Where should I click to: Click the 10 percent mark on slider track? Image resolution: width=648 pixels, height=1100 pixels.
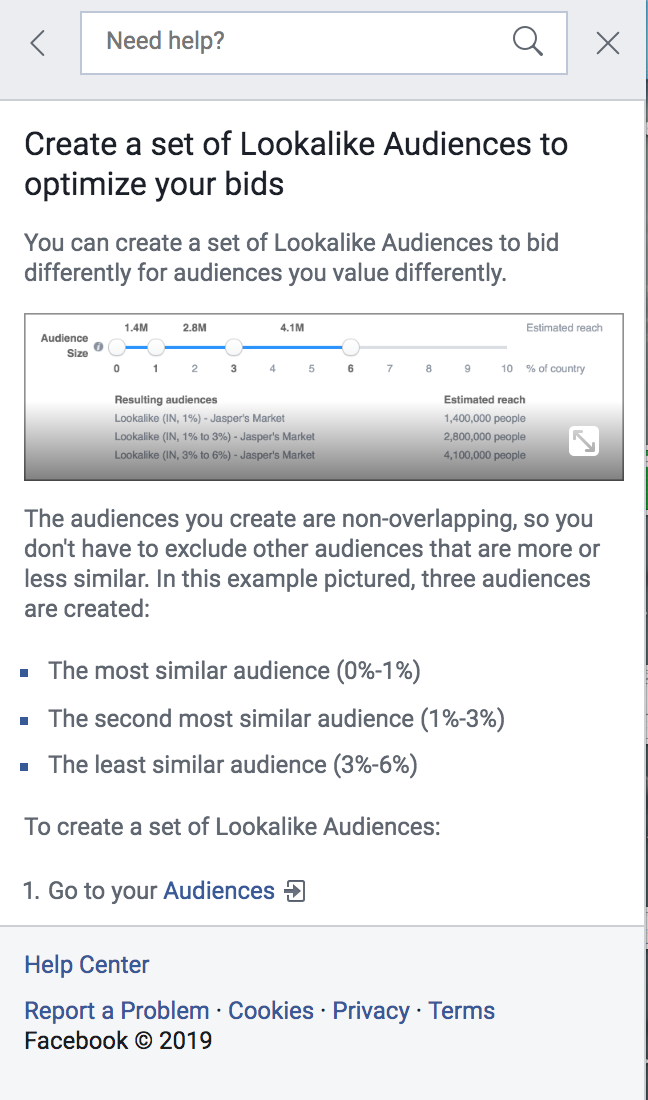506,368
